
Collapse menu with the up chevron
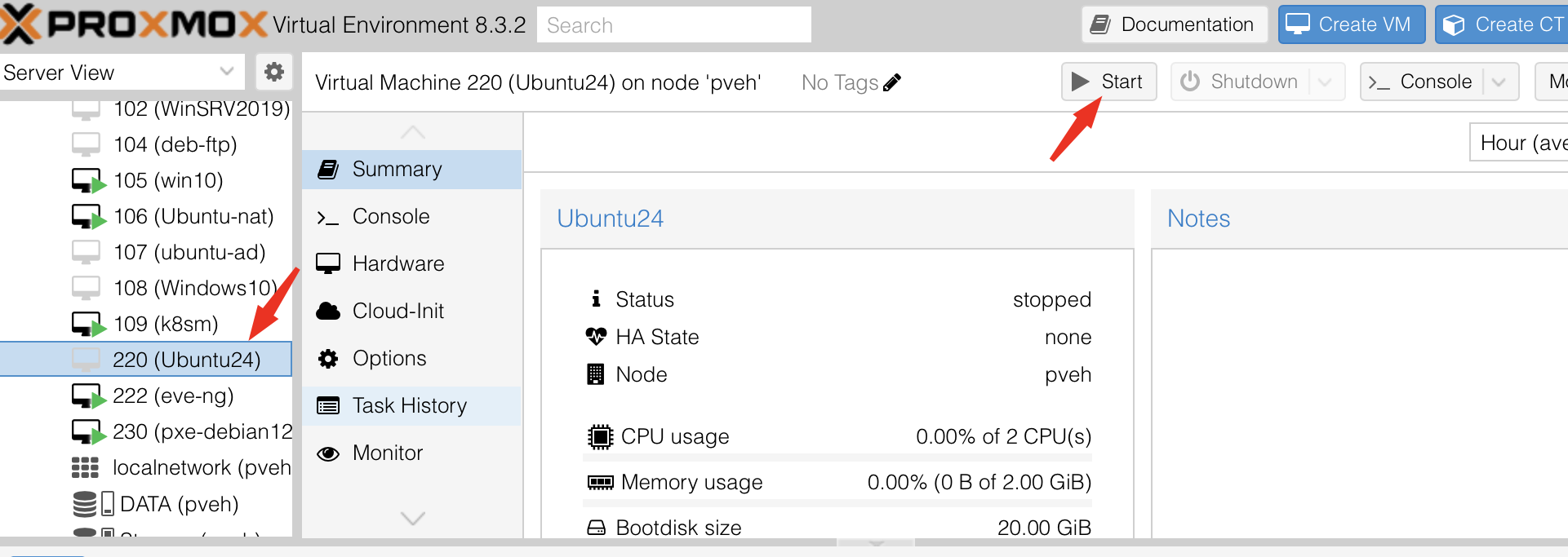413,131
